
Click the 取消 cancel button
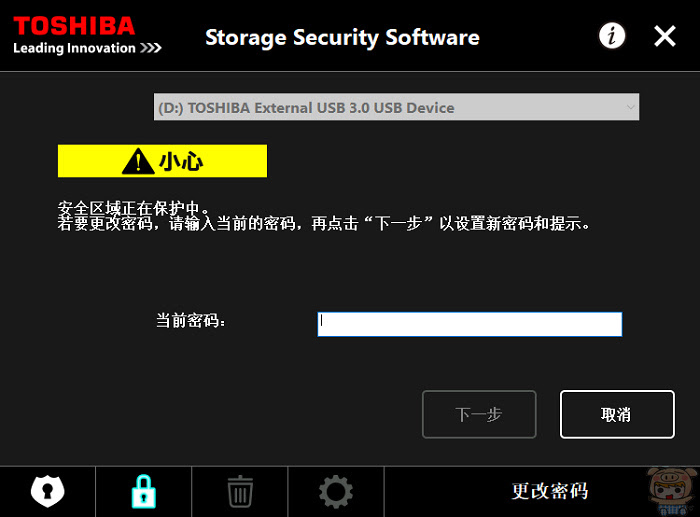pyautogui.click(x=617, y=414)
